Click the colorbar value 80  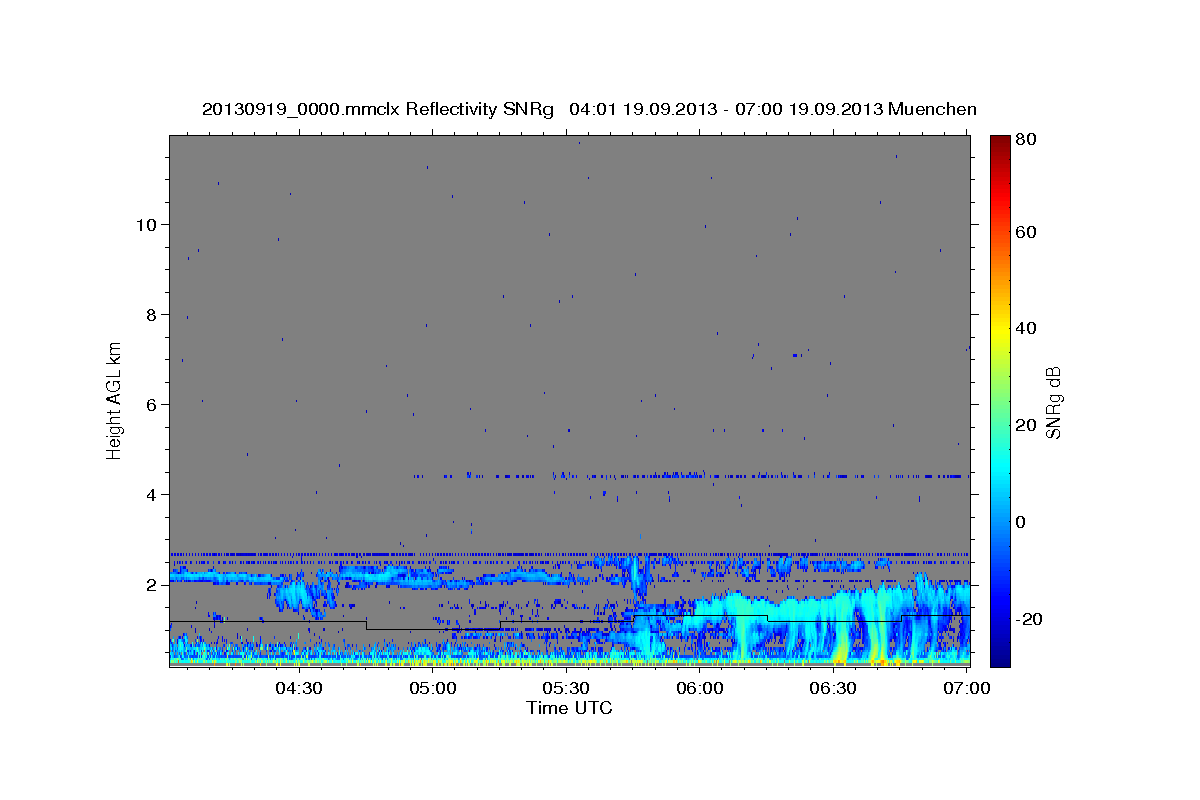pyautogui.click(x=1027, y=140)
